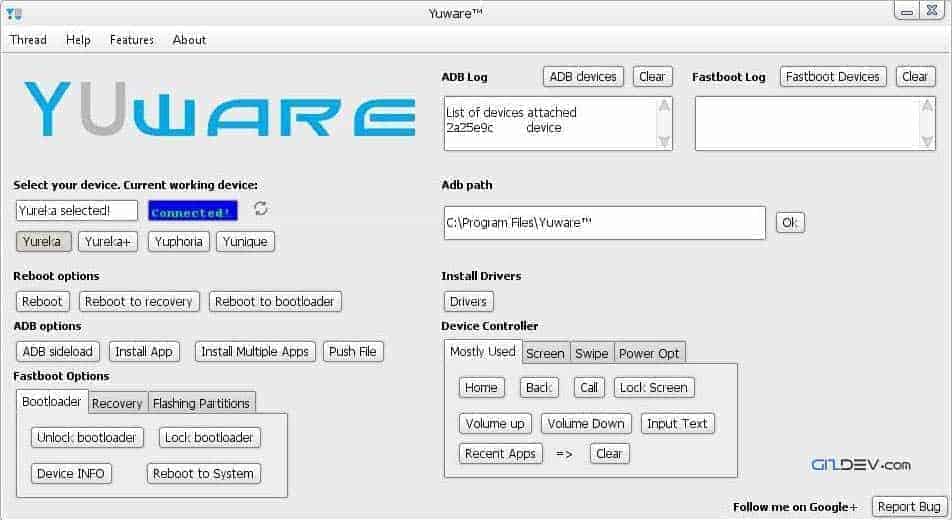Click Clear in Device Controller

click(x=610, y=454)
